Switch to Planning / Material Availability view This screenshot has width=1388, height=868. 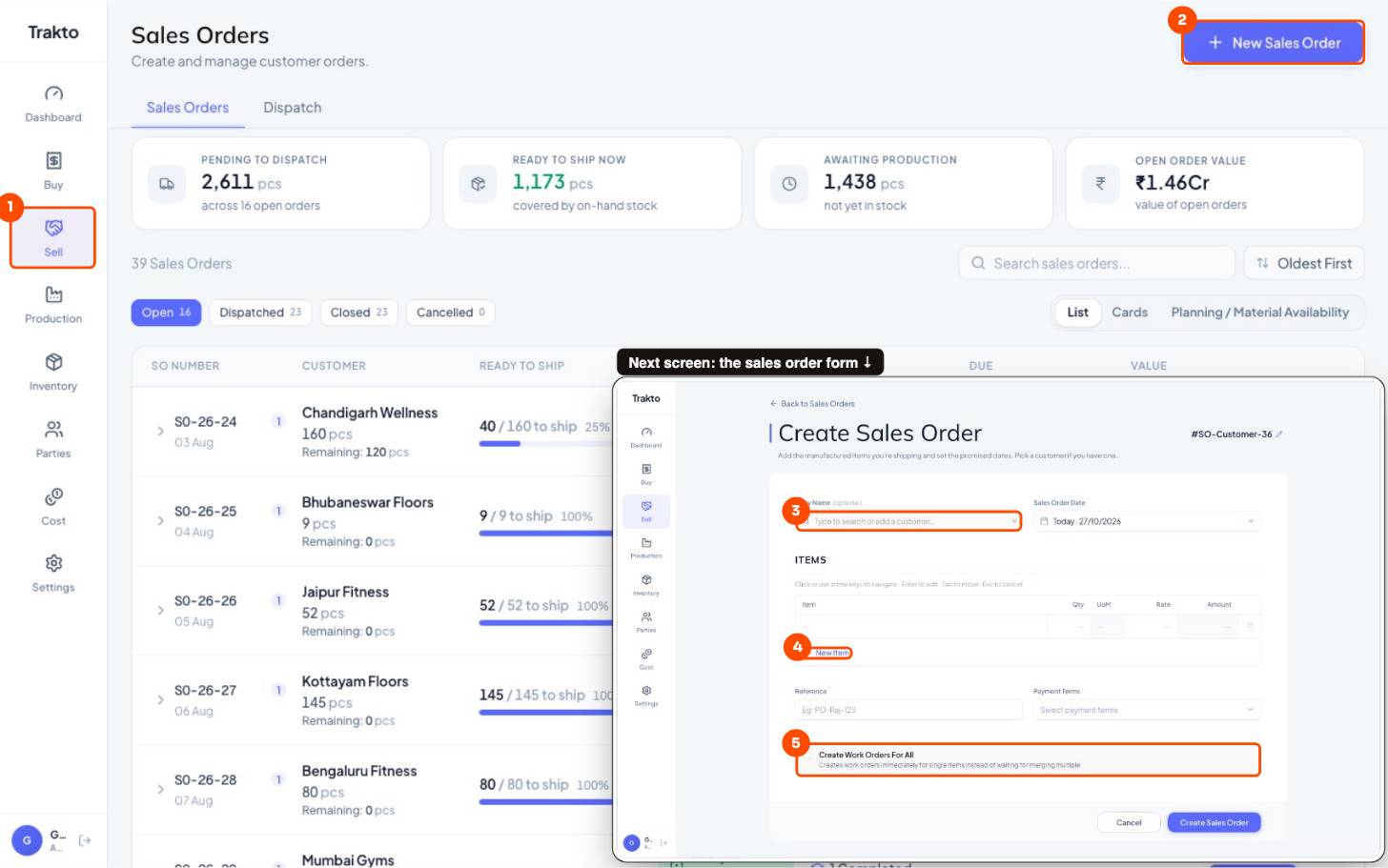point(1259,313)
